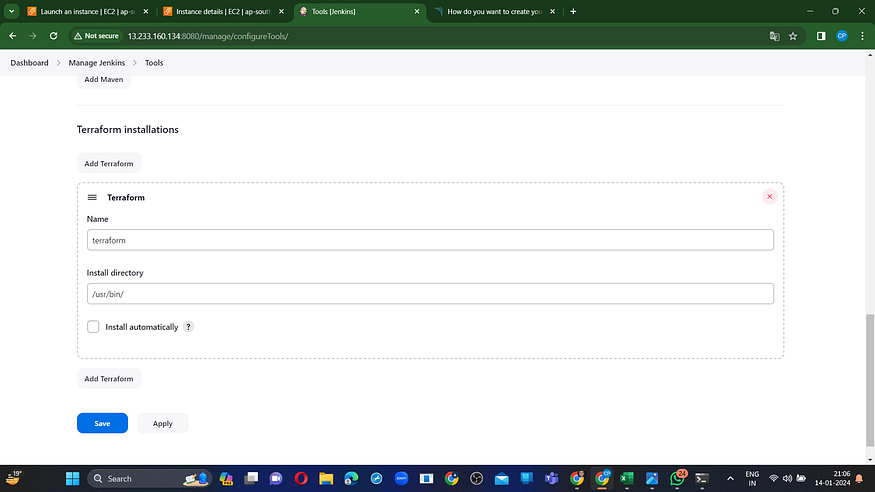Click the taskbar Search box
875x492 pixels.
pyautogui.click(x=149, y=479)
